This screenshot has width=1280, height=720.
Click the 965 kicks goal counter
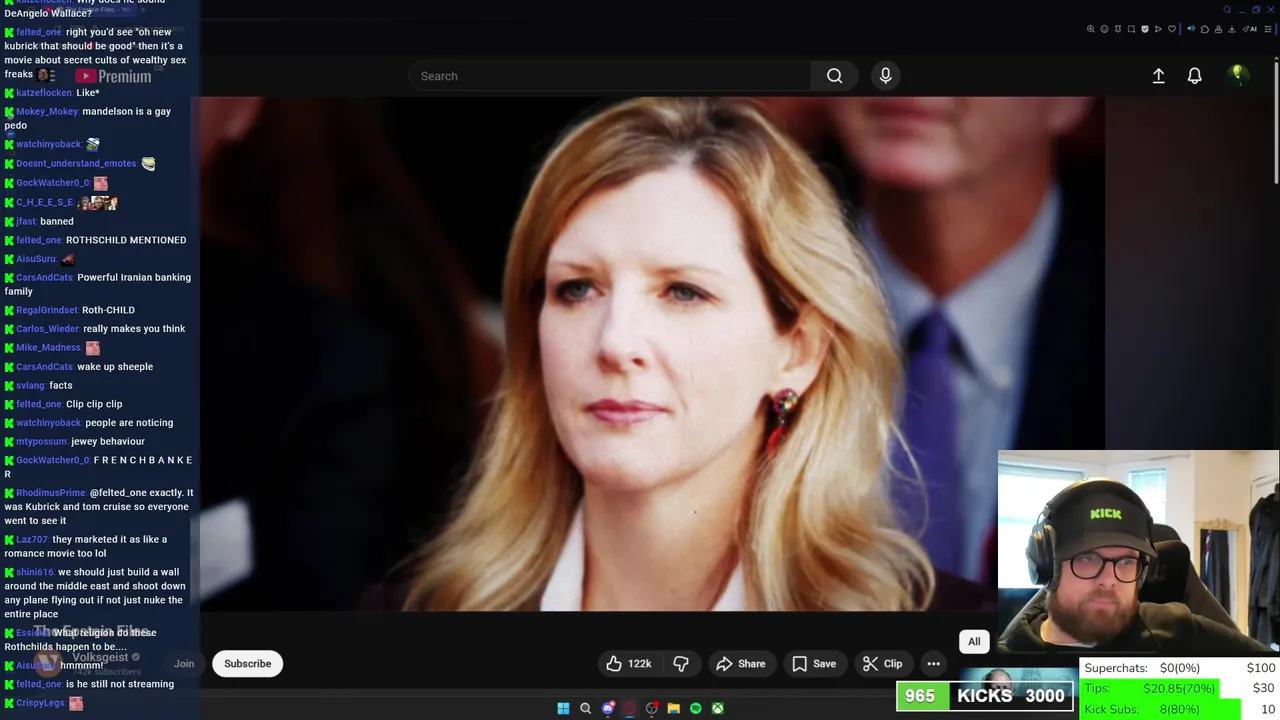984,696
